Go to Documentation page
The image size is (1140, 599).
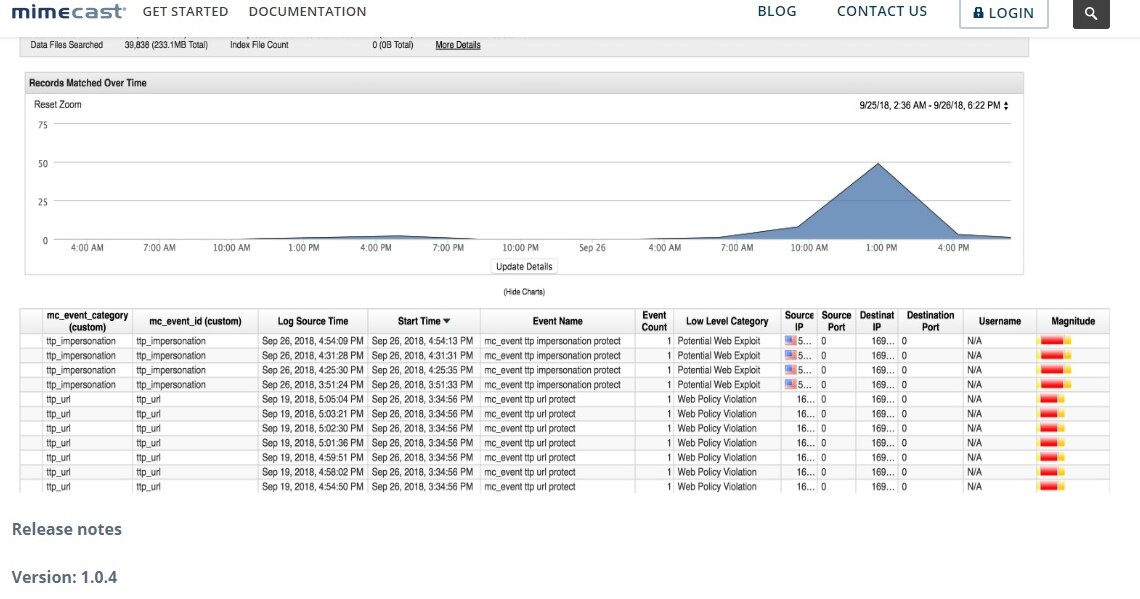click(x=307, y=12)
